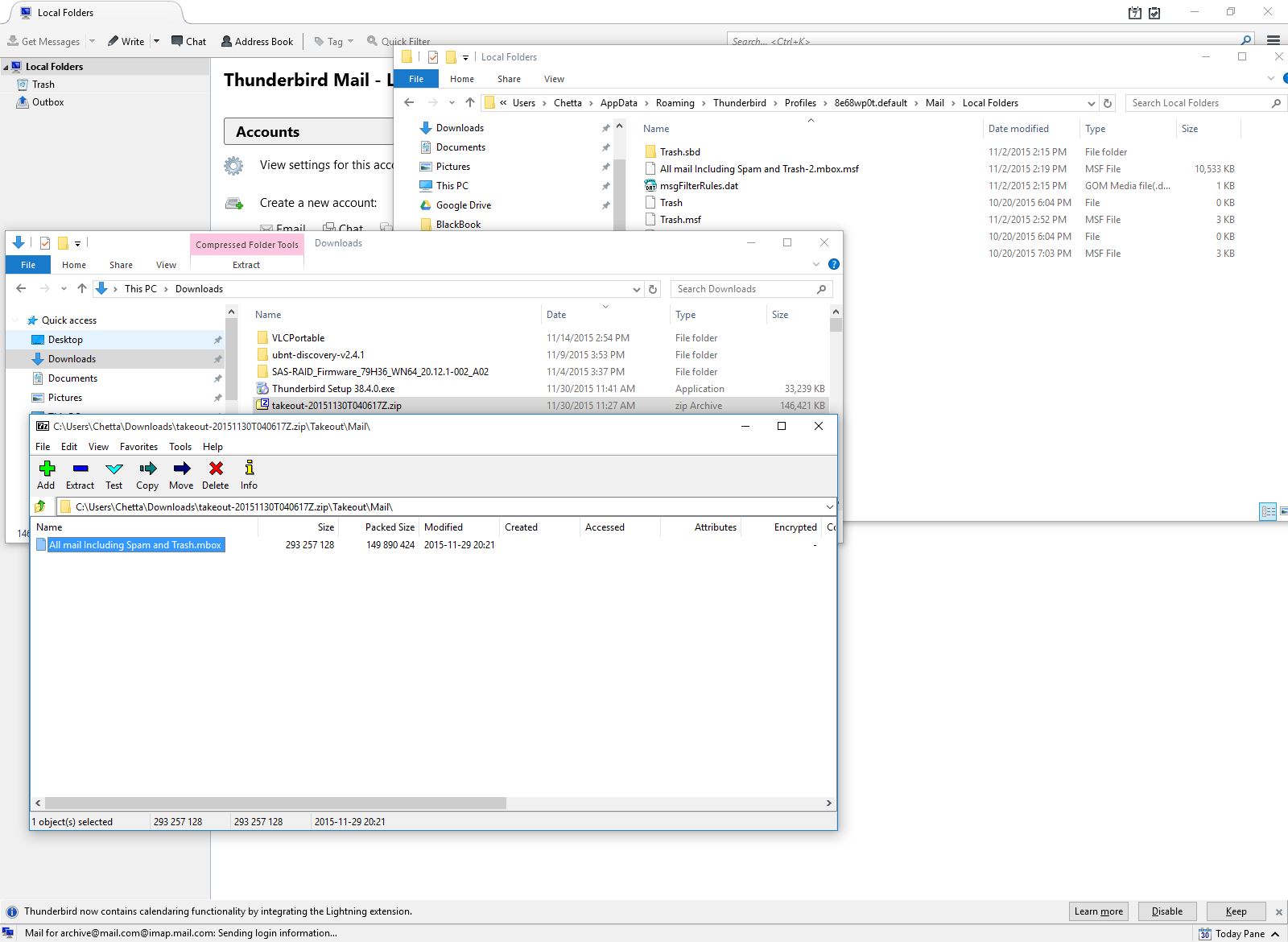This screenshot has width=1288, height=942.
Task: Open 7-Zip Favorites menu
Action: click(x=138, y=447)
